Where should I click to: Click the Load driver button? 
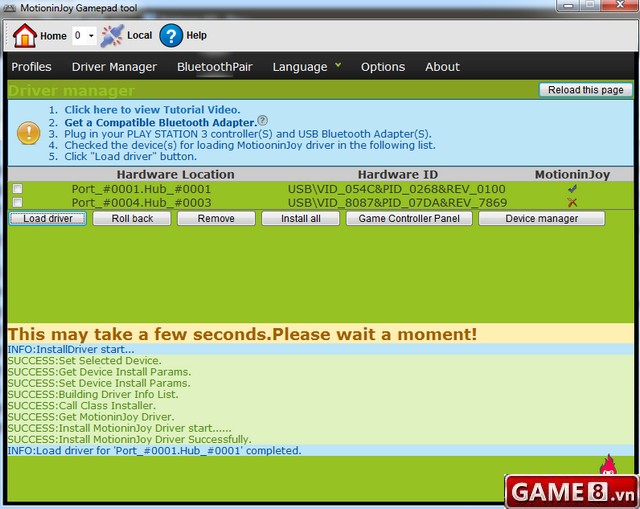[x=48, y=218]
